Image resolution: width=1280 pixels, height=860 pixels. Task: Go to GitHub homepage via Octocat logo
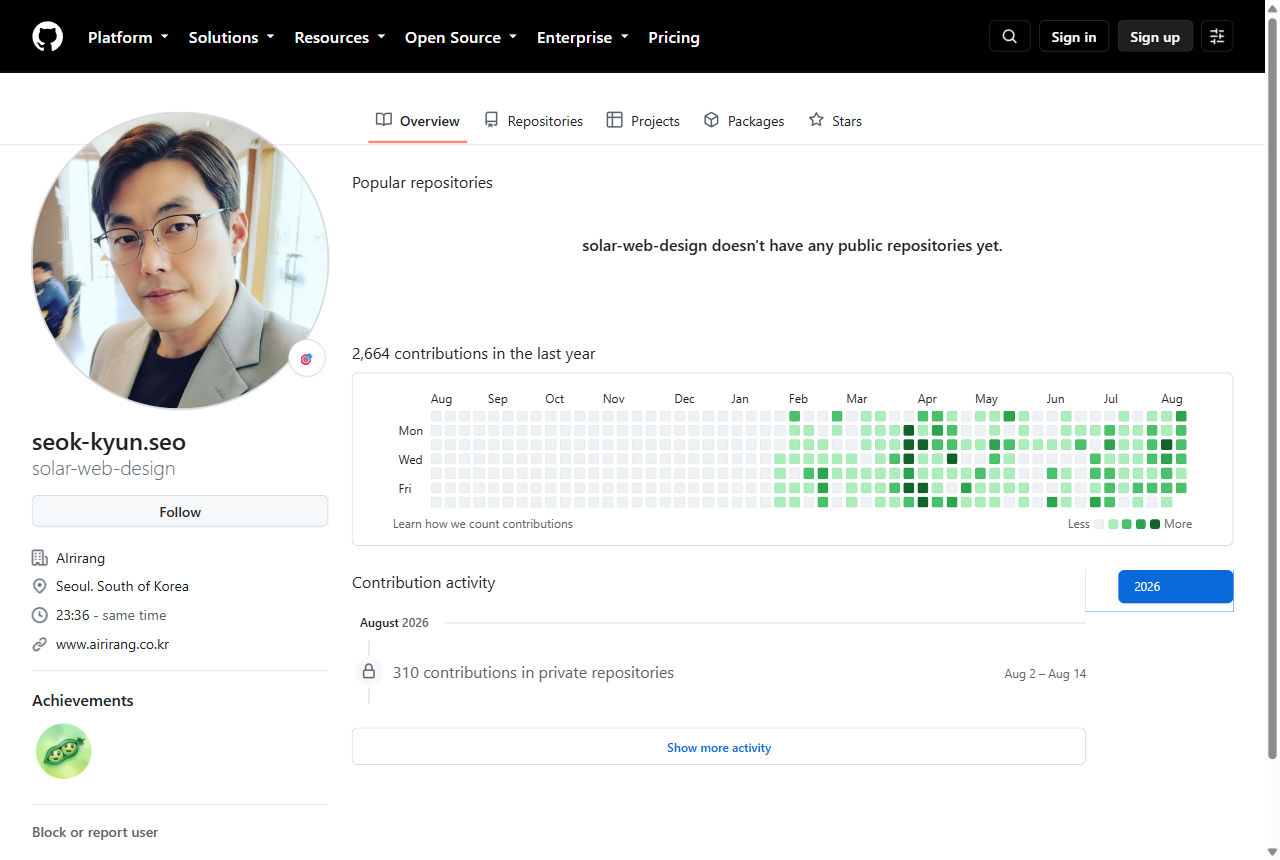47,37
